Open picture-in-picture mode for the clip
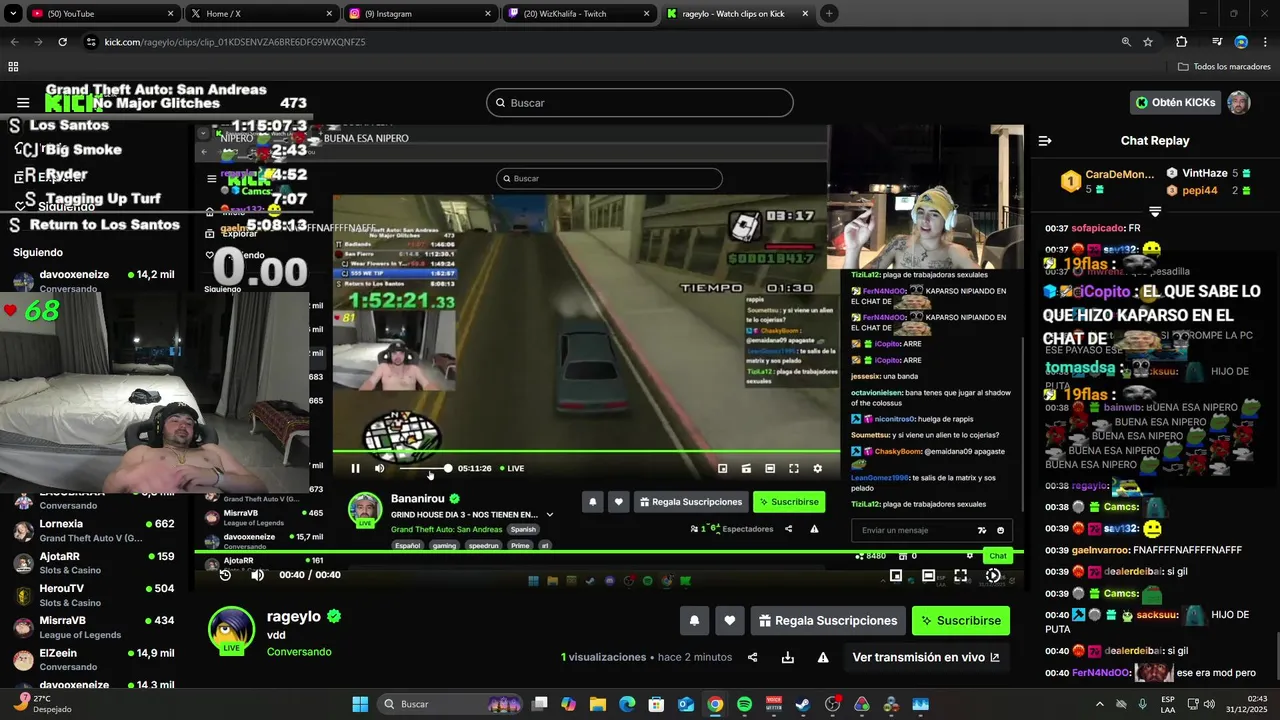This screenshot has height=720, width=1280. pos(896,575)
